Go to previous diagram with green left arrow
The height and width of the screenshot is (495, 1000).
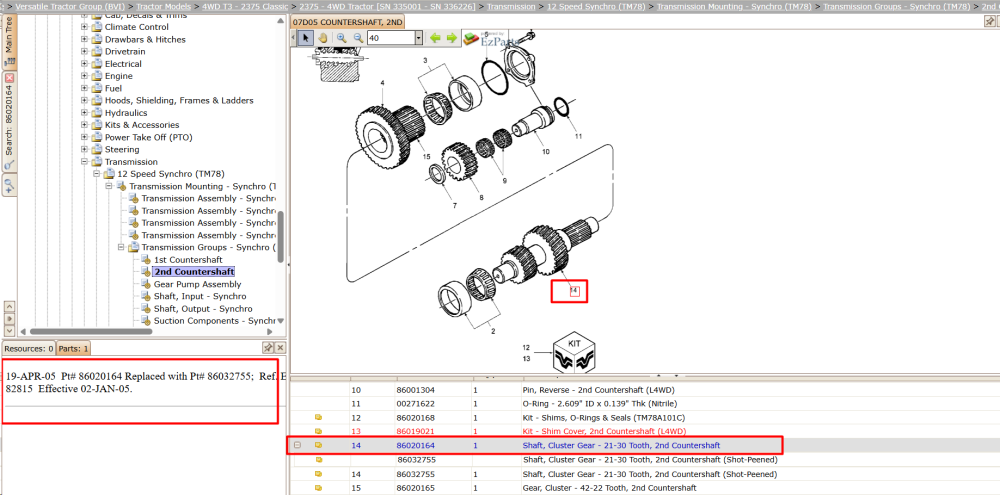[436, 38]
